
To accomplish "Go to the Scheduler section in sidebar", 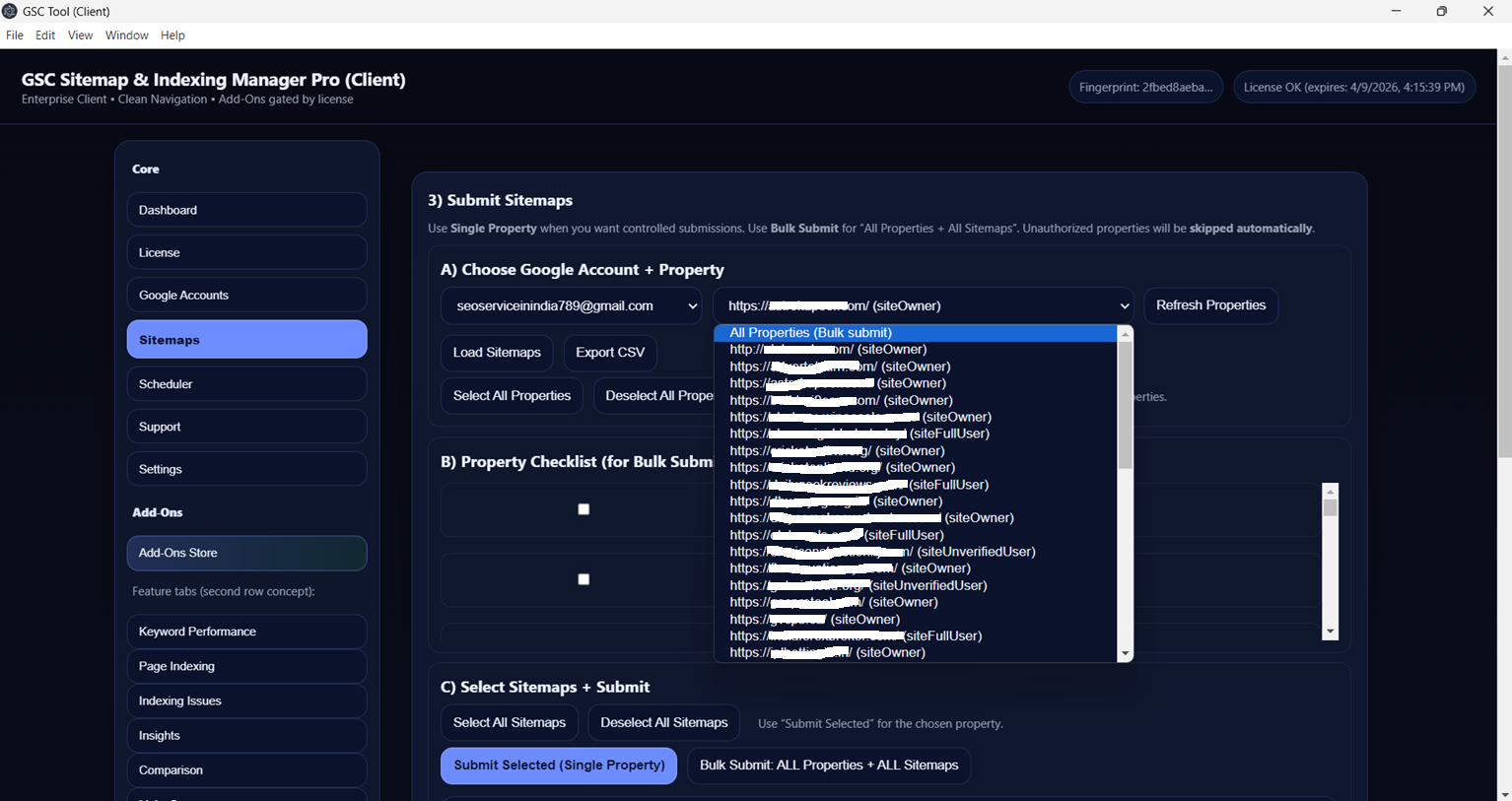I will click(246, 384).
